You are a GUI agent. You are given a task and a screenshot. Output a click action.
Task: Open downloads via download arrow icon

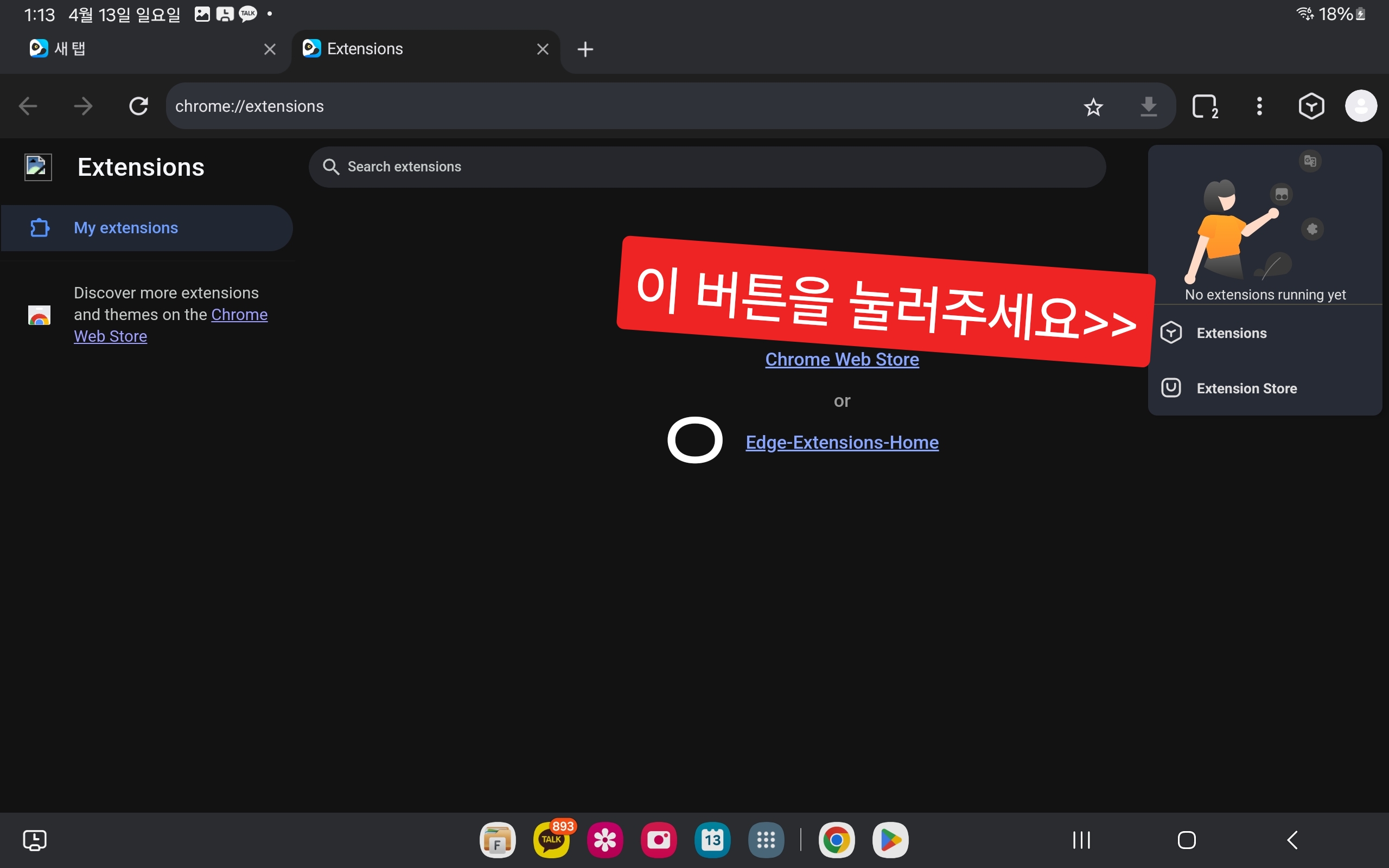click(x=1148, y=107)
